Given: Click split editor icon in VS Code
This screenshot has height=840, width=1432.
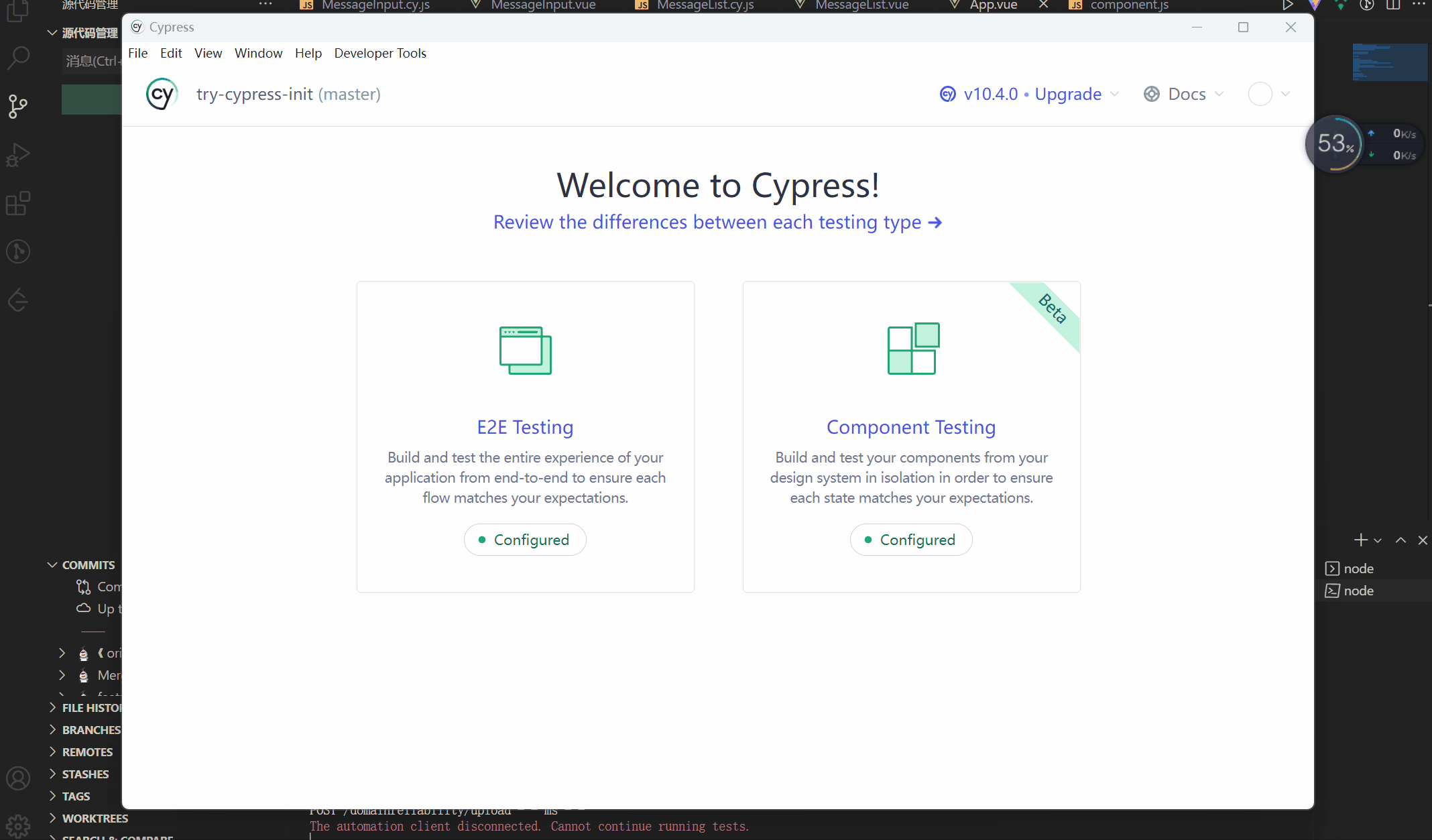Looking at the screenshot, I should pyautogui.click(x=1393, y=5).
